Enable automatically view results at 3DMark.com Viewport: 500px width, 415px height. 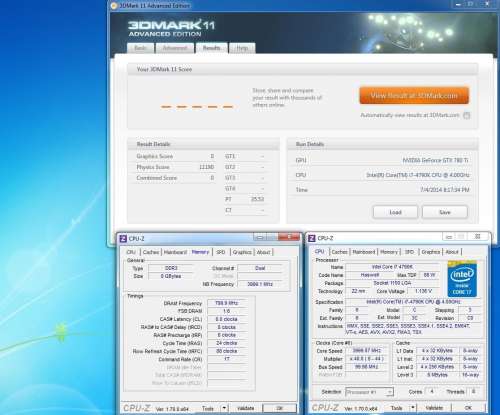467,115
